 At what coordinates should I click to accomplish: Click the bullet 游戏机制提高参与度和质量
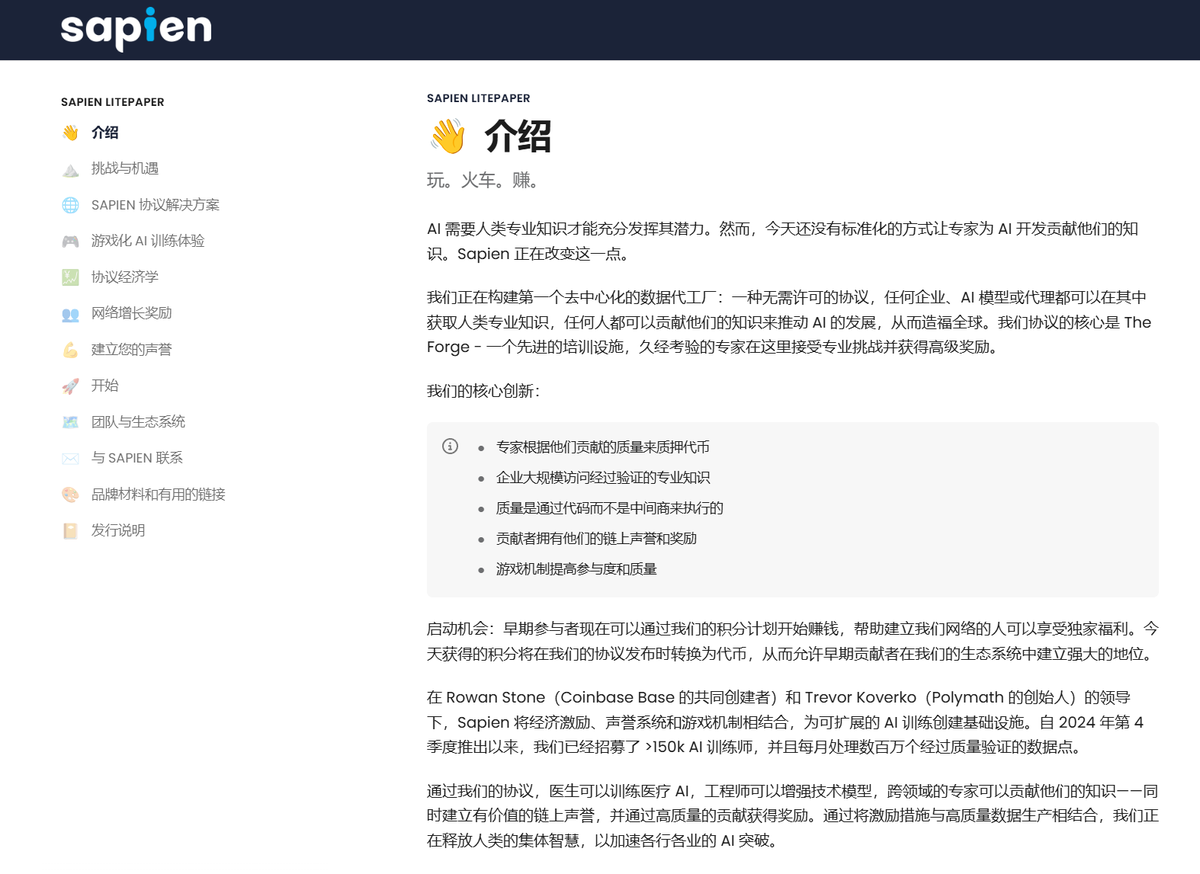(x=577, y=569)
